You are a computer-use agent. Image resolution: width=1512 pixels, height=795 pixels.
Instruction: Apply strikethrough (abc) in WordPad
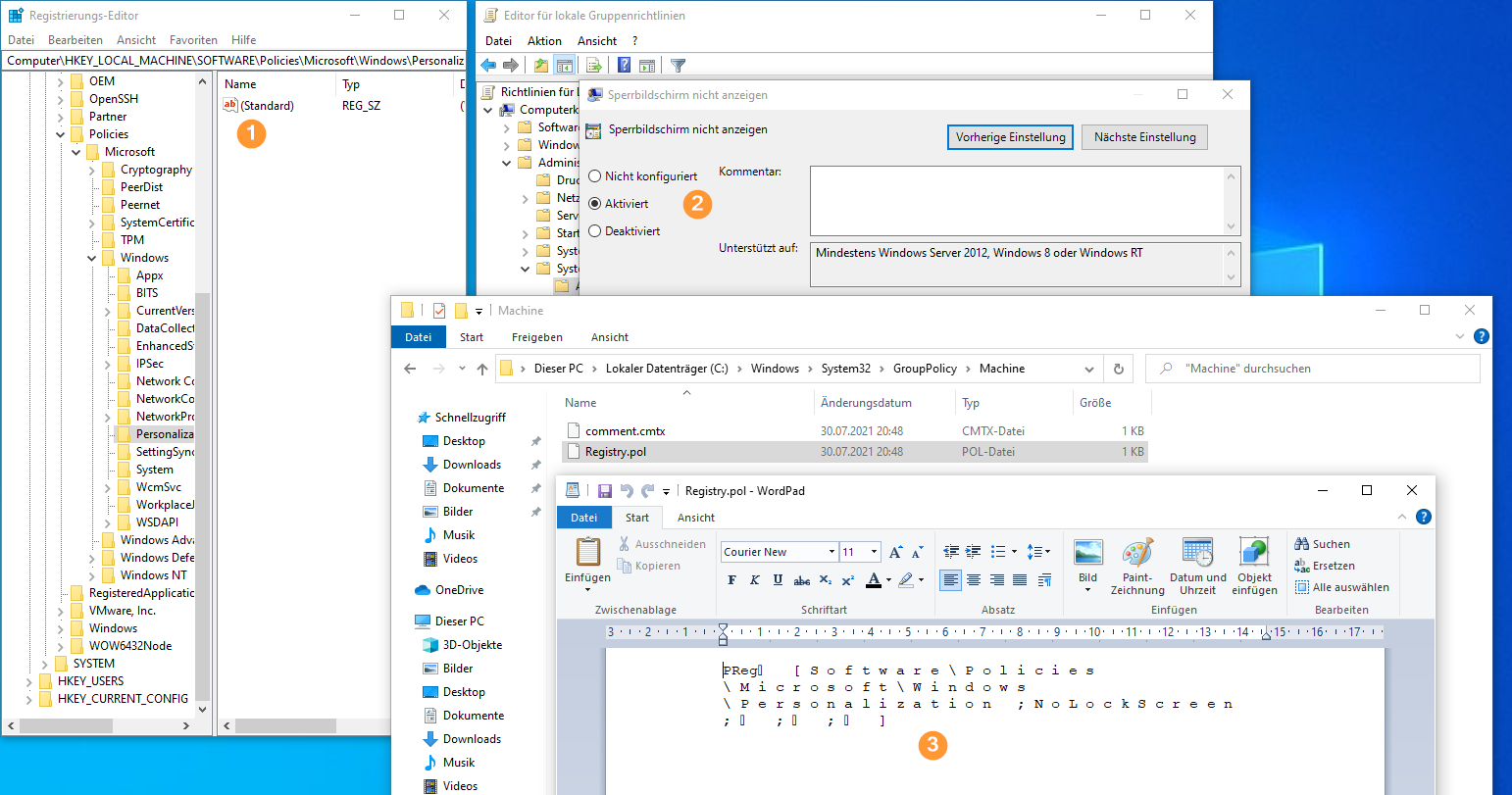tap(801, 580)
